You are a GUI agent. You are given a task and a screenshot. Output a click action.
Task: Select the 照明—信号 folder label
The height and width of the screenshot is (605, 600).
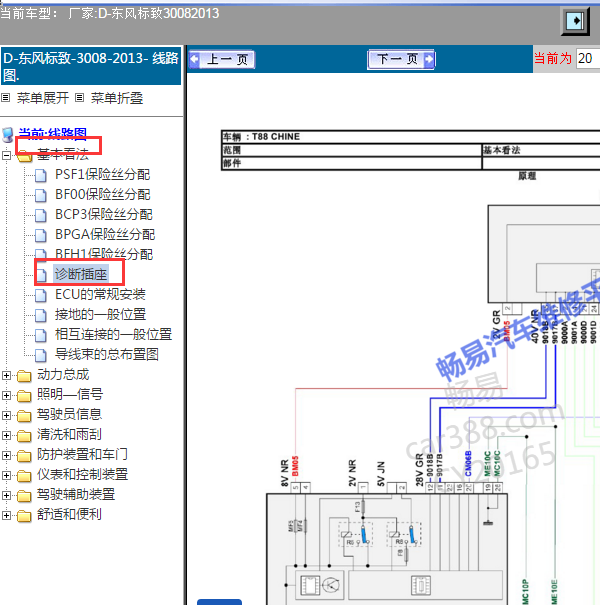[70, 395]
